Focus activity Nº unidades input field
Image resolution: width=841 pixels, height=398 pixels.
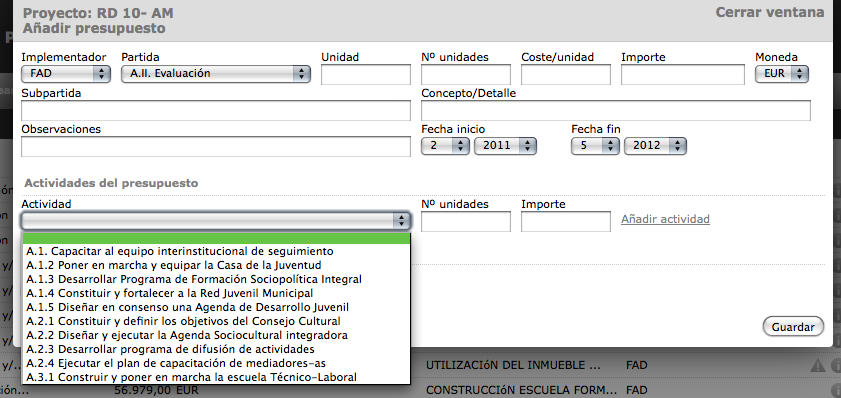[466, 222]
